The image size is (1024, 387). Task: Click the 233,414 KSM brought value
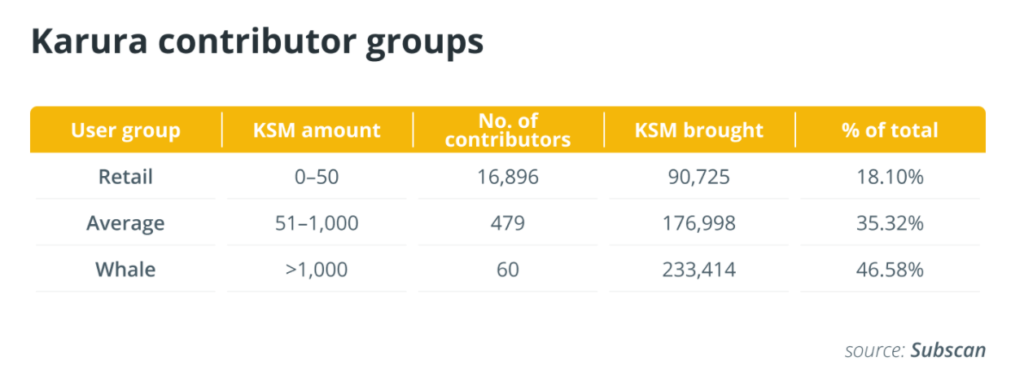tap(699, 270)
